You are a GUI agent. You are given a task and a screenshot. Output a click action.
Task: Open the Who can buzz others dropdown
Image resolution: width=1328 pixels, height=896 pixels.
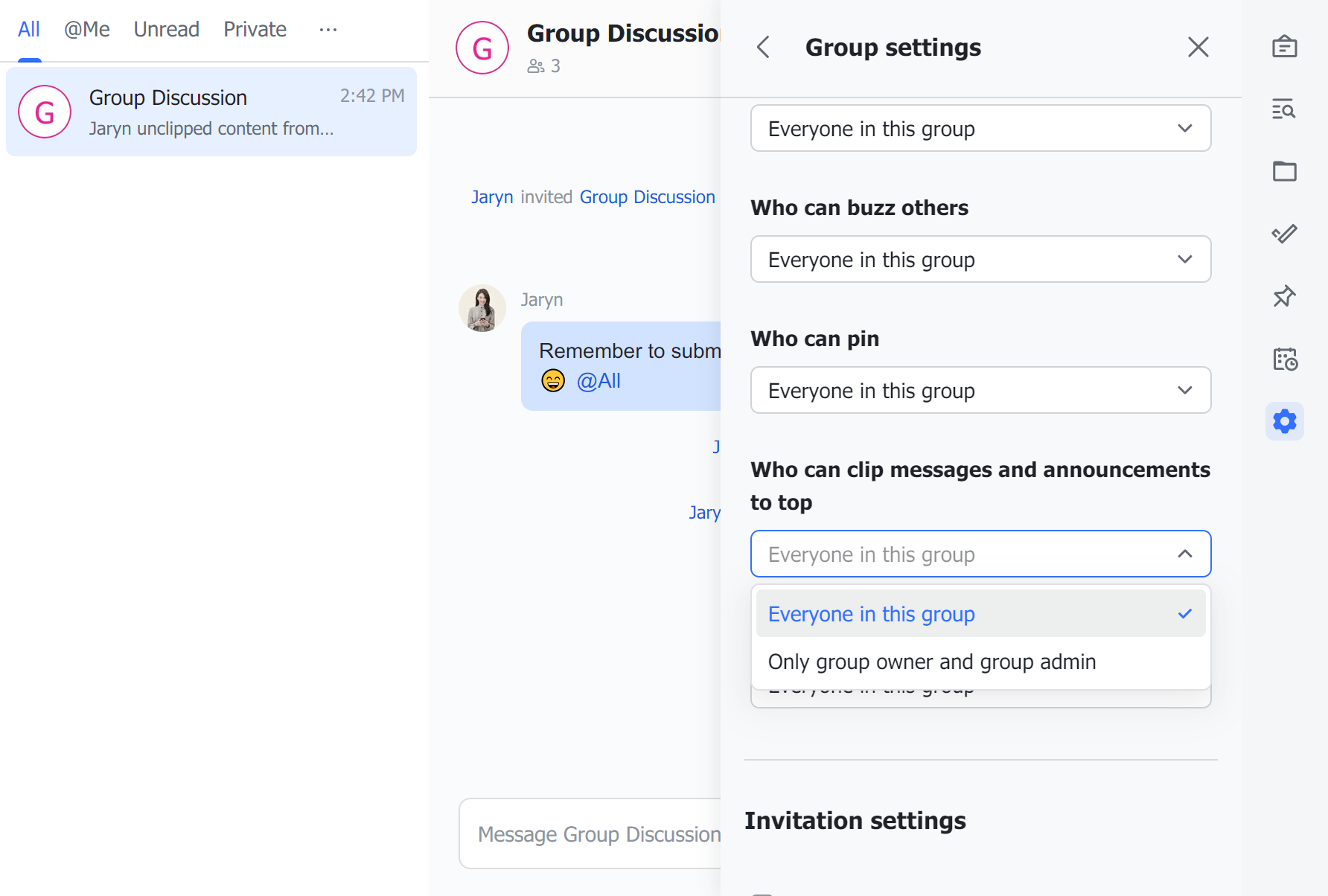click(980, 259)
